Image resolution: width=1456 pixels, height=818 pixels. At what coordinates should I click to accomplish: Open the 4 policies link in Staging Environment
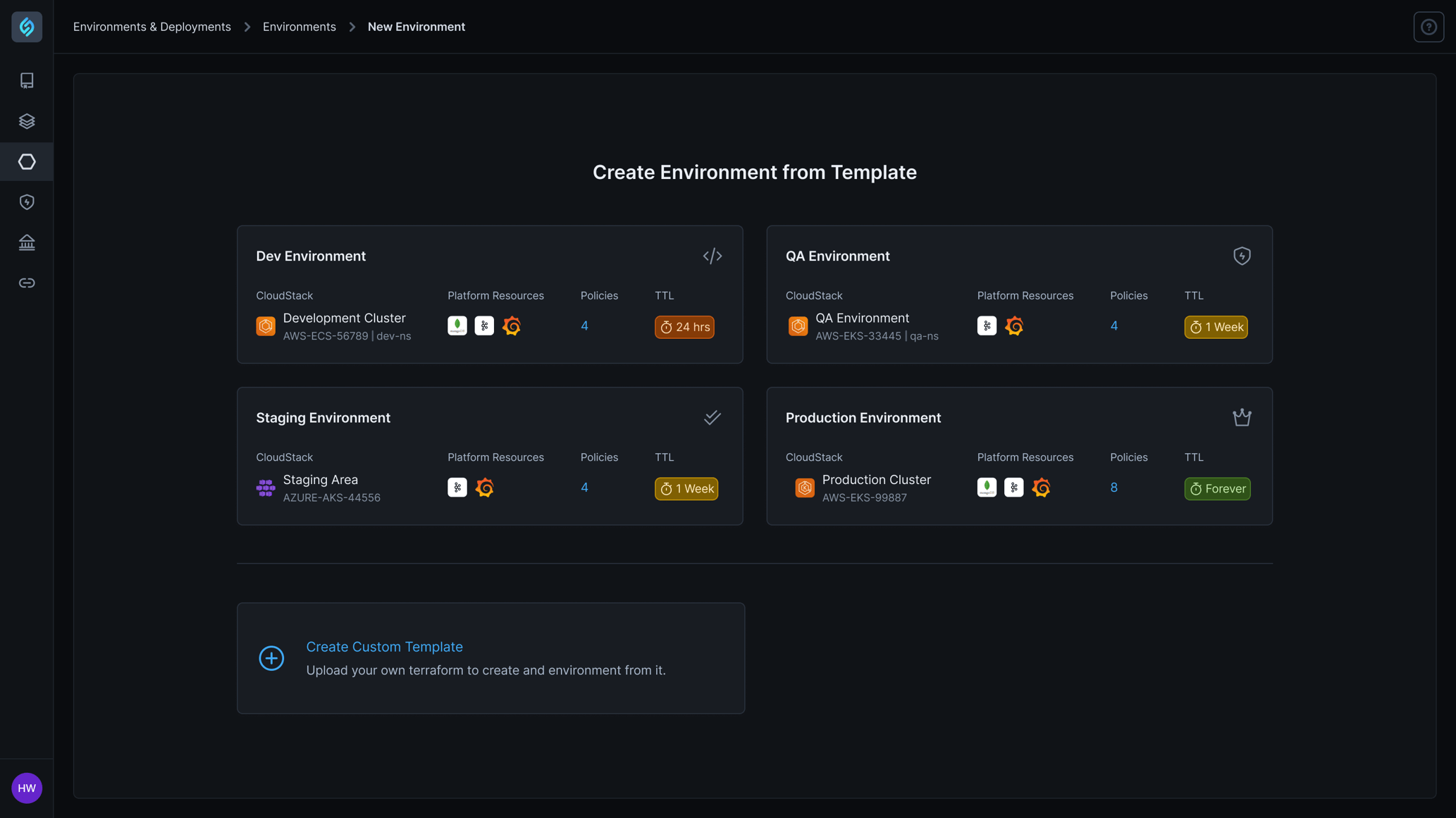pos(584,488)
